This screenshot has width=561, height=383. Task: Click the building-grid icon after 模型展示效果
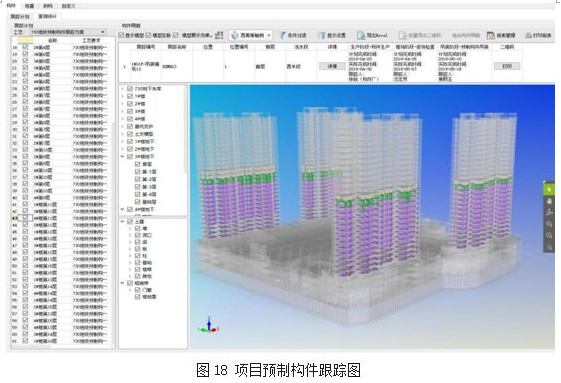[219, 35]
